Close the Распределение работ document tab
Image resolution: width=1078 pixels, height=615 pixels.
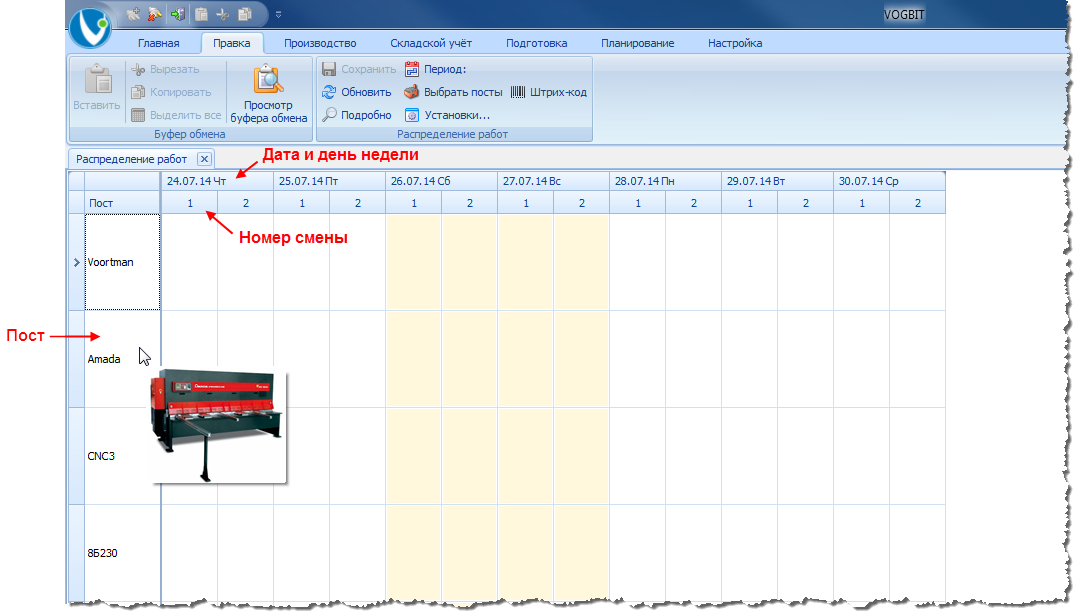click(x=203, y=159)
